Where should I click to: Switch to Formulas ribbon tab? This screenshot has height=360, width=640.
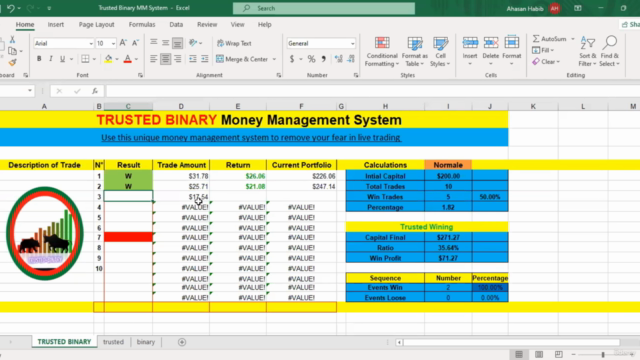click(x=142, y=24)
